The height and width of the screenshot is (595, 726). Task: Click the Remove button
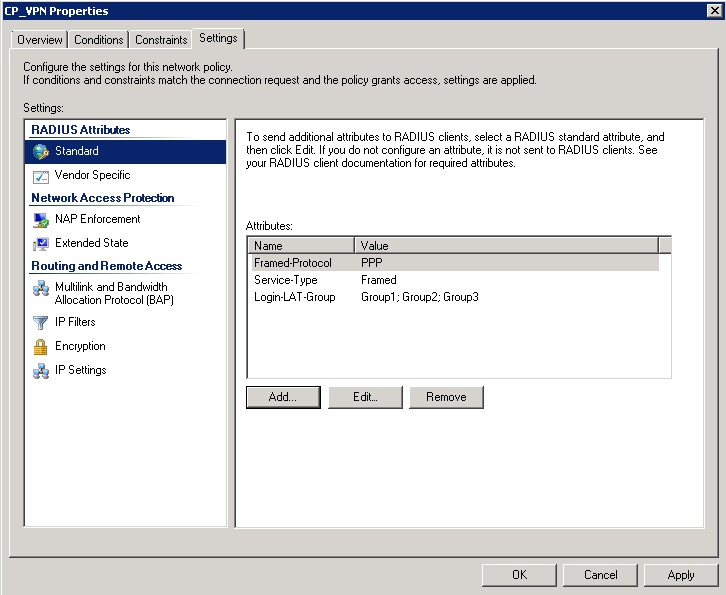tap(446, 397)
